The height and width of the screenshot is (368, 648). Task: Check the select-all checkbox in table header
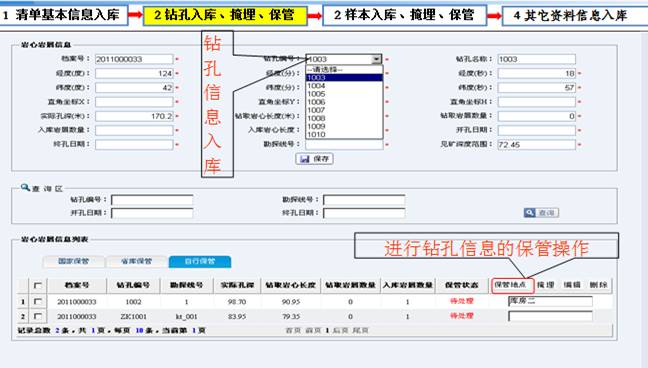click(x=38, y=285)
